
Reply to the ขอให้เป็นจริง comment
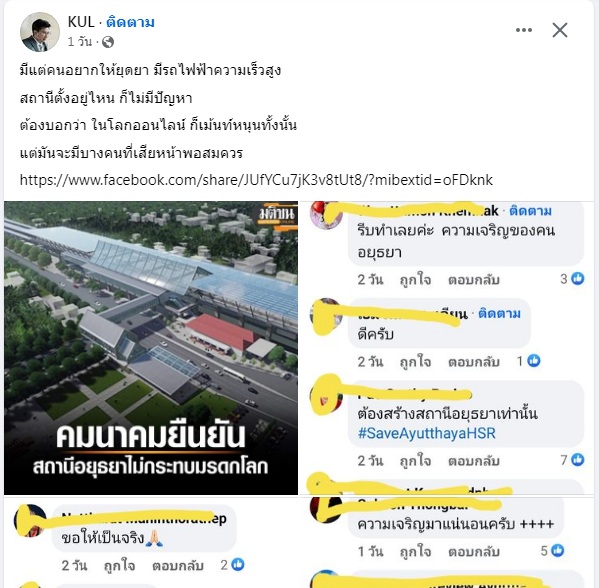[x=178, y=565]
